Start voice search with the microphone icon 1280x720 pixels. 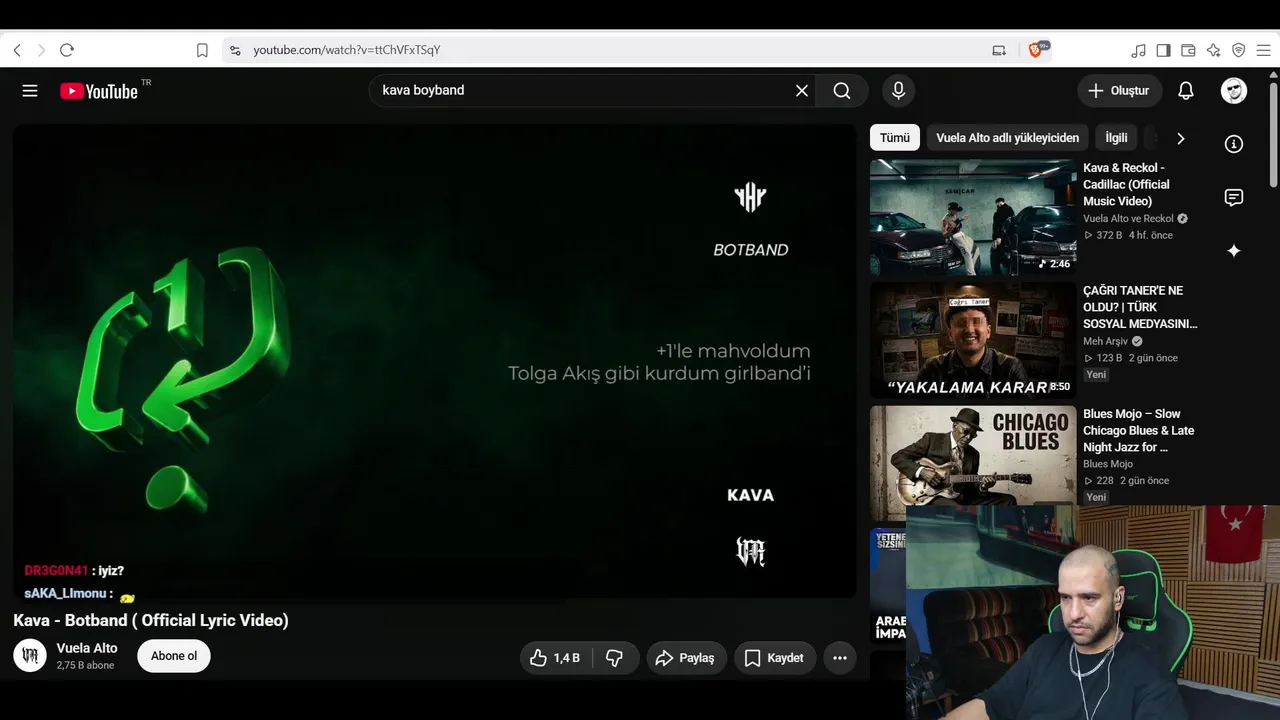click(x=899, y=91)
